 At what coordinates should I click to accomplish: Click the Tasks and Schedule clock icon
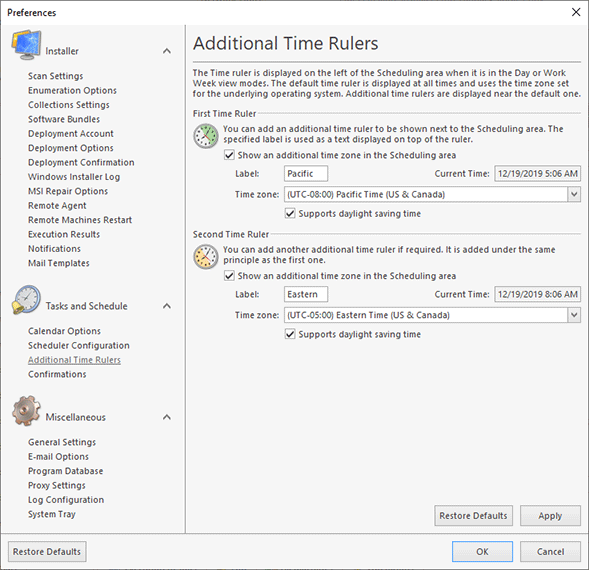click(x=26, y=300)
